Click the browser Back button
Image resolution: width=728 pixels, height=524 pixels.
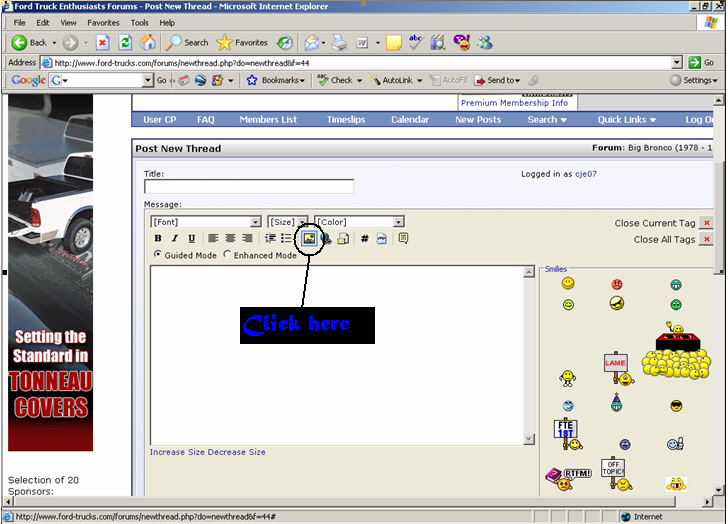pos(29,43)
